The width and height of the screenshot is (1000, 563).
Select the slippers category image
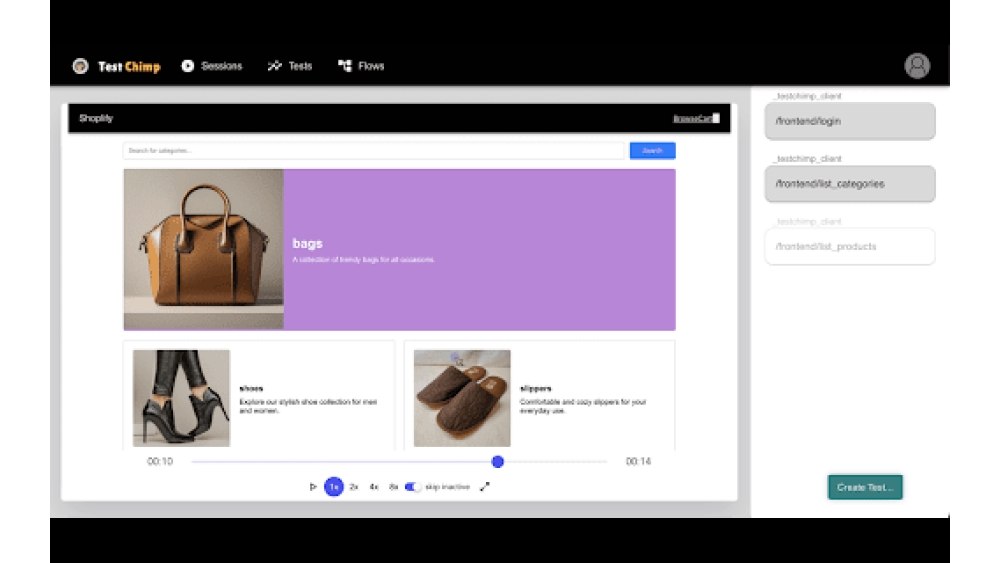(462, 398)
